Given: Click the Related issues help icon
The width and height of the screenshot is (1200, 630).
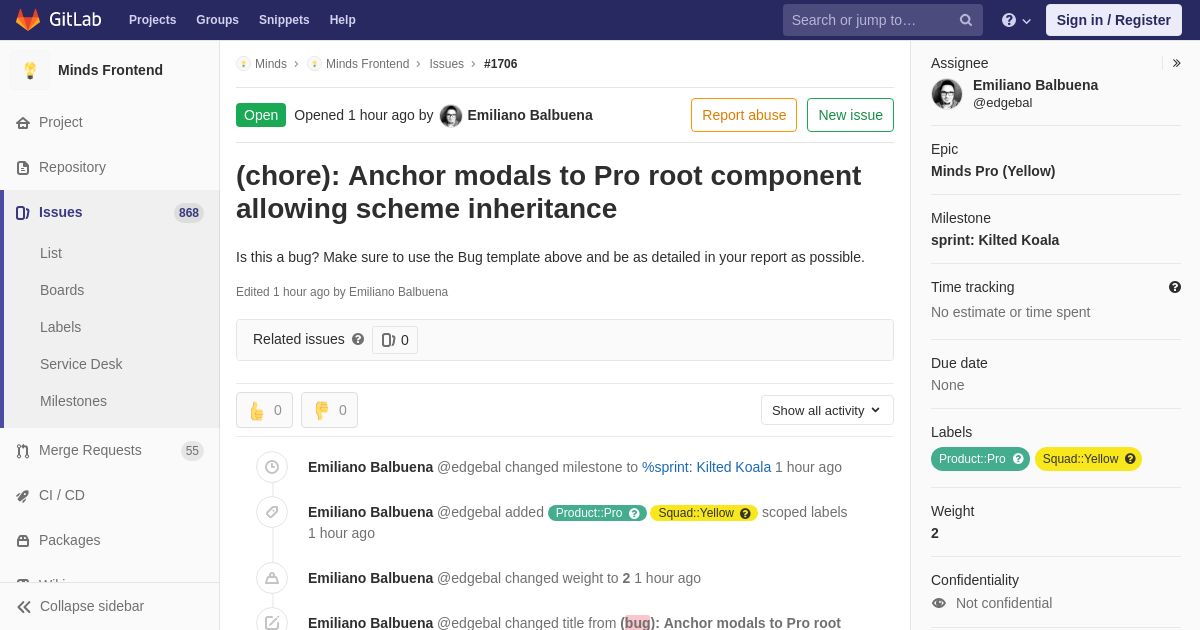Looking at the screenshot, I should pos(358,339).
